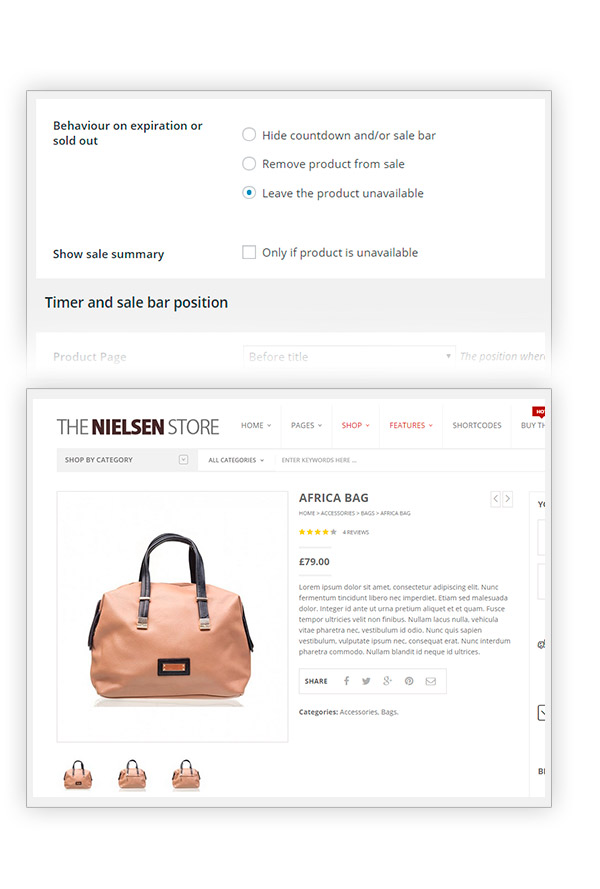Select Remove product from sale option

(x=249, y=164)
